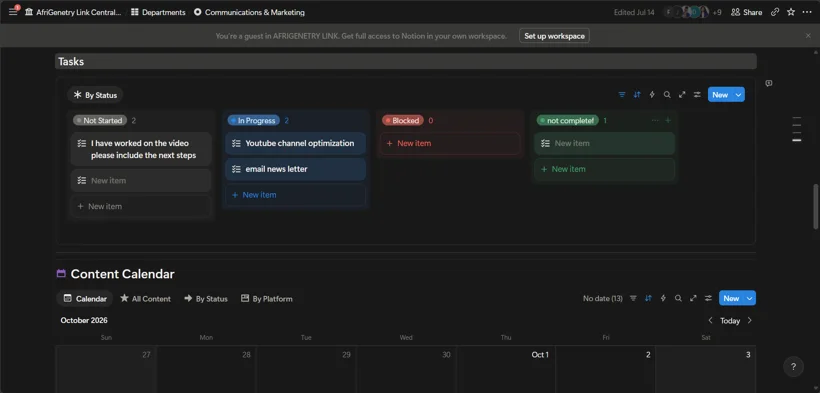Select calendar day 3 Saturday
Screen dimensions: 820x393
(705, 369)
